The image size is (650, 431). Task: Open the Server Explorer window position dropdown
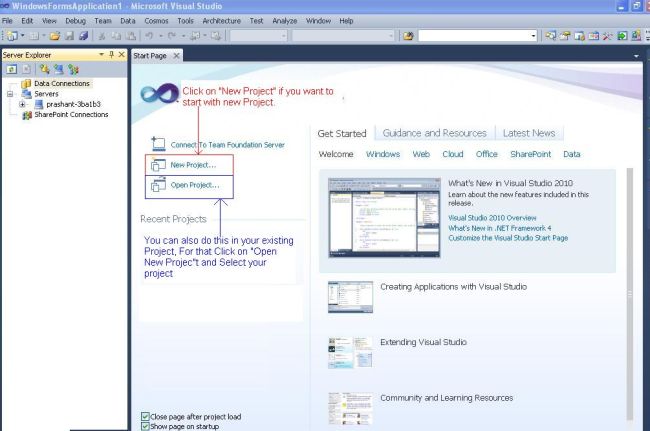[x=101, y=54]
